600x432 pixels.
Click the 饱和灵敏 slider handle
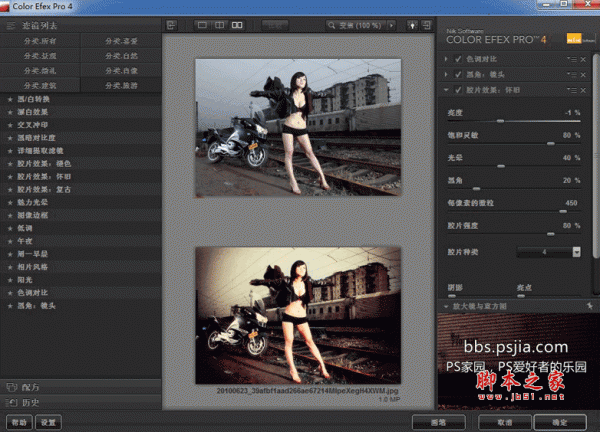coord(550,143)
